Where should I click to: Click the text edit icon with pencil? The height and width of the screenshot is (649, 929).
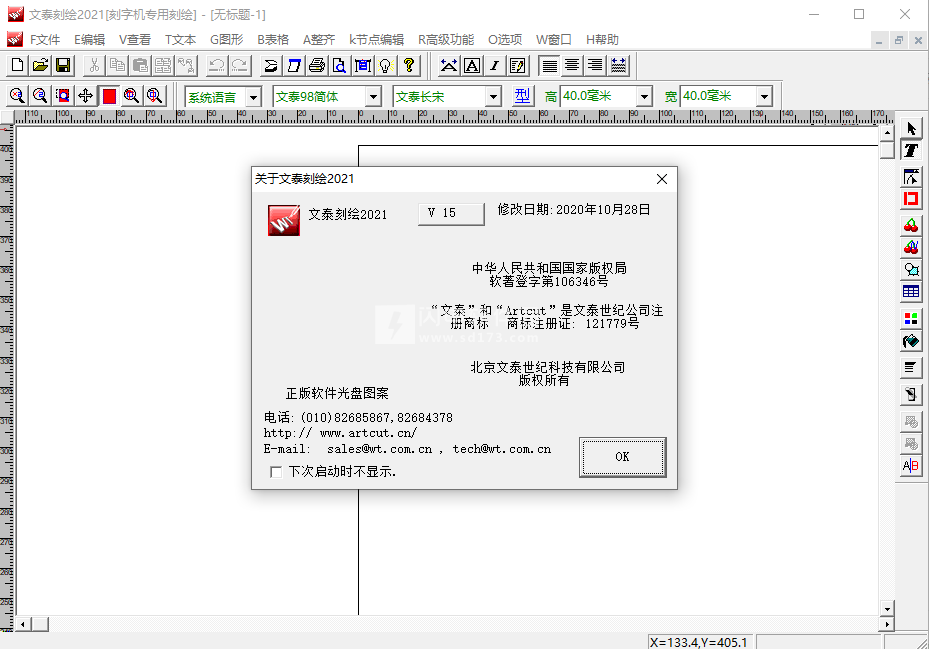(x=517, y=65)
